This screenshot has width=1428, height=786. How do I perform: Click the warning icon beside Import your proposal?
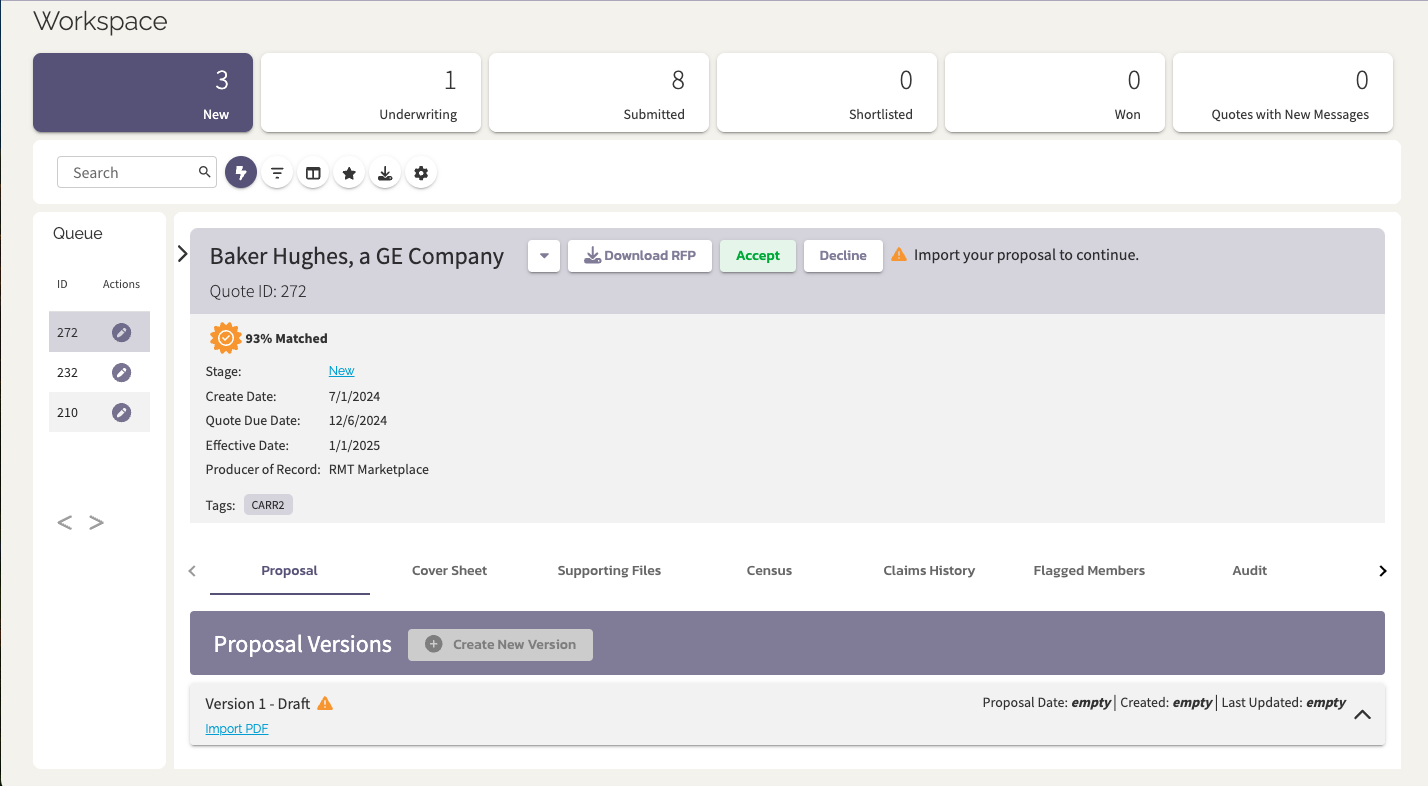tap(900, 254)
